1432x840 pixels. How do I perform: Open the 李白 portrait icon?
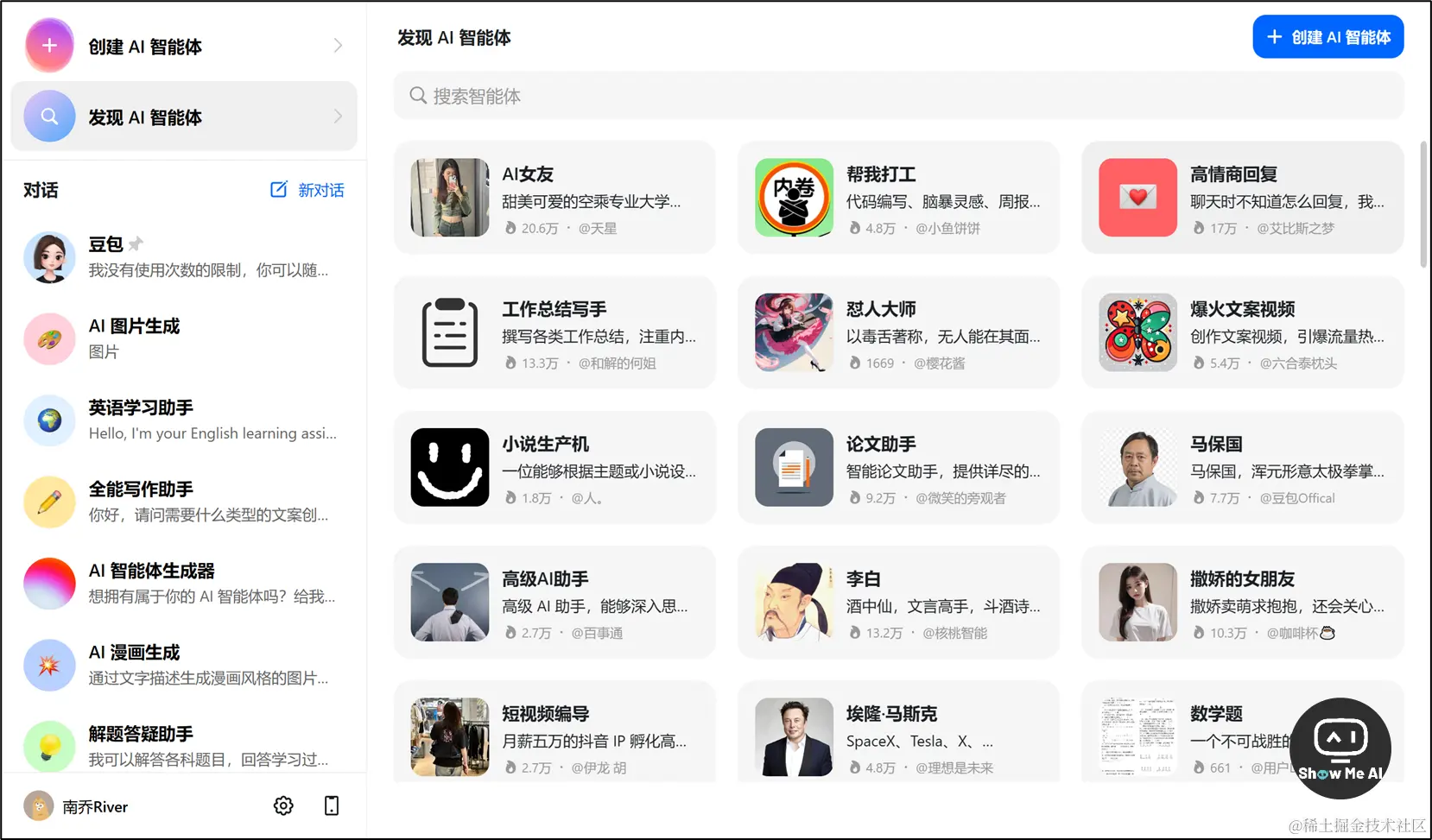click(794, 603)
